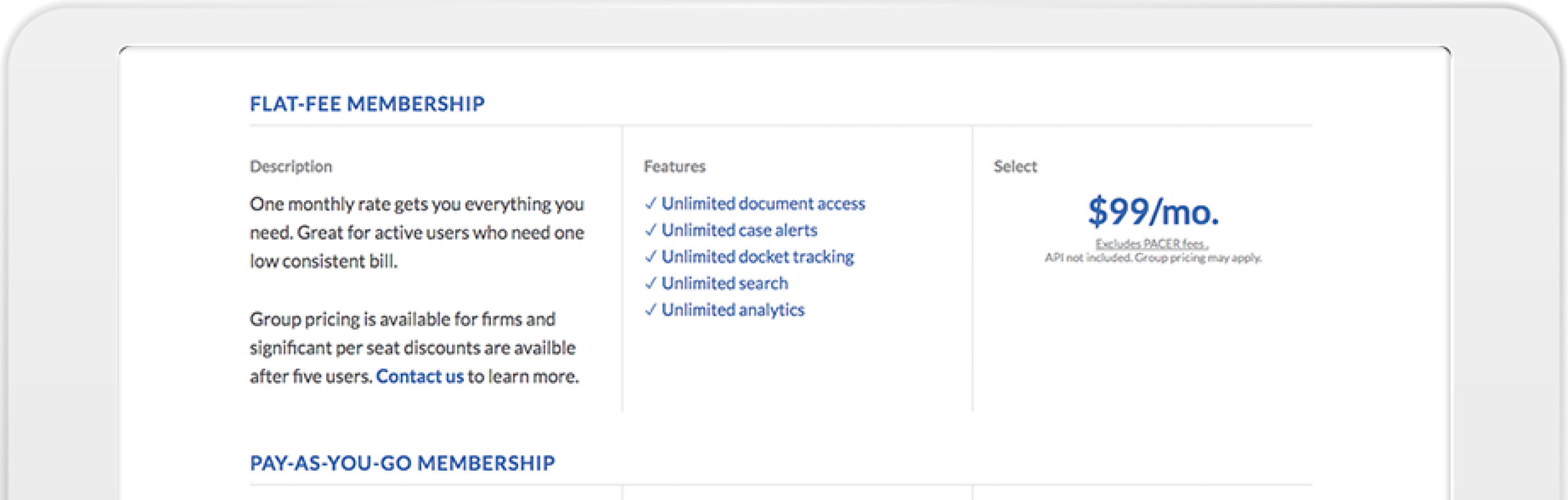Open the Contact us link
The image size is (1568, 500).
point(419,376)
